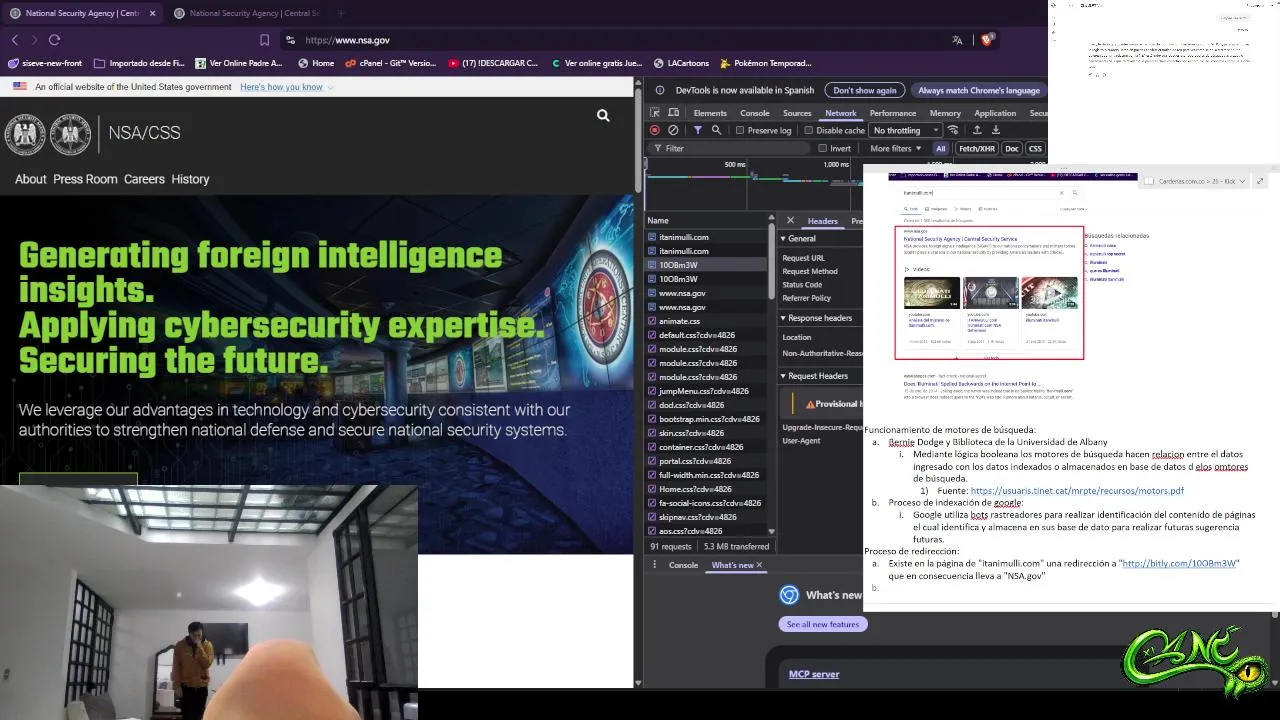Open the Console tab in the bottom drawer

[x=683, y=565]
